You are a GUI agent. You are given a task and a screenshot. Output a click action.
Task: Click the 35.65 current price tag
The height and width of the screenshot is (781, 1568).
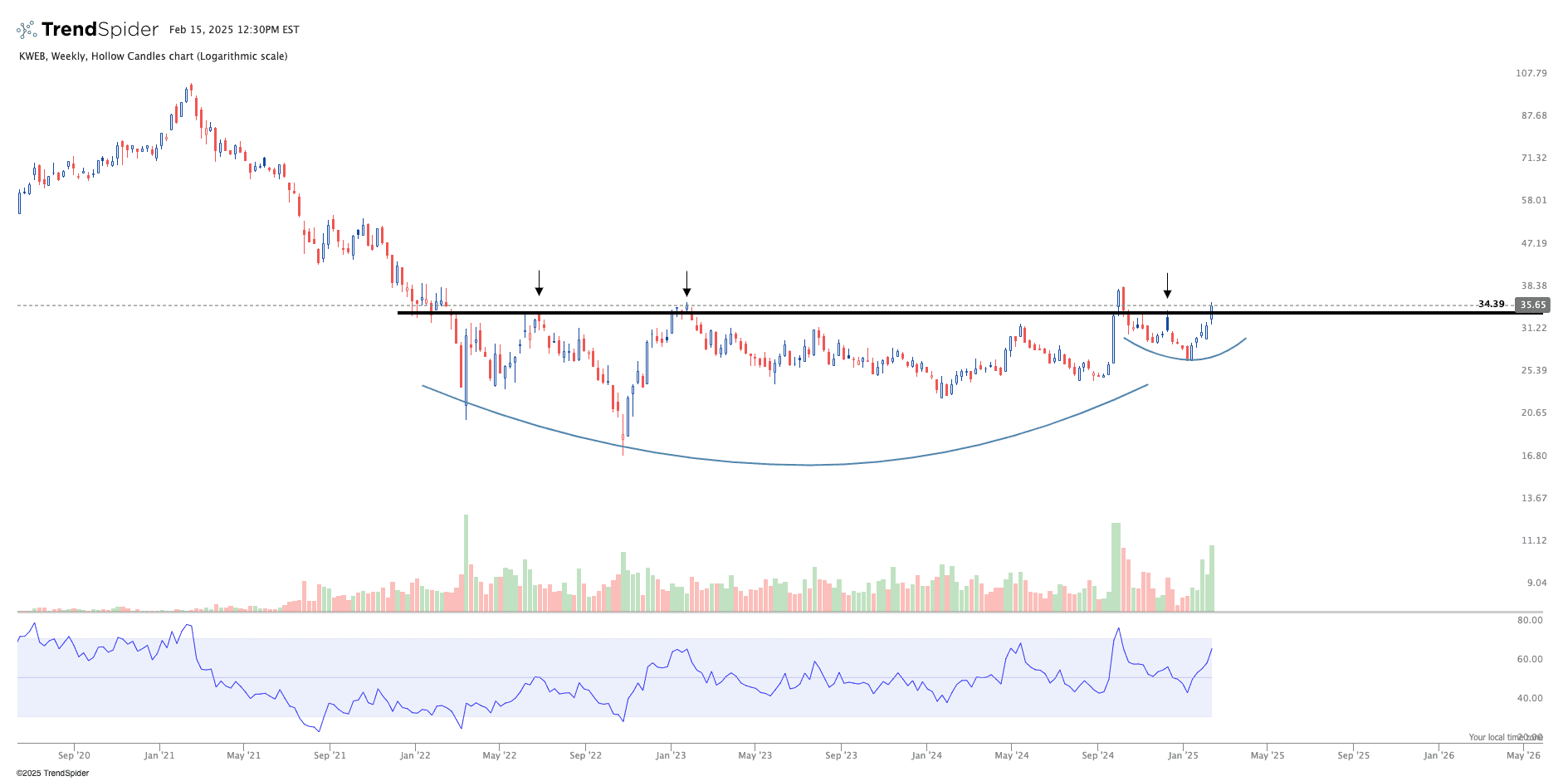pyautogui.click(x=1532, y=305)
